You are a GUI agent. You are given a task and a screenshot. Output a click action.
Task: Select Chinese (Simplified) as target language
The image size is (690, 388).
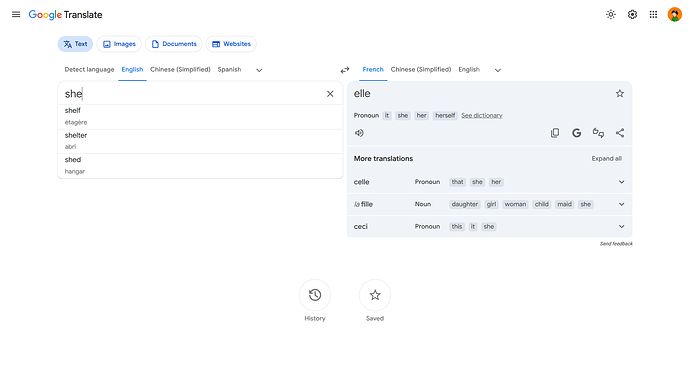pyautogui.click(x=421, y=70)
